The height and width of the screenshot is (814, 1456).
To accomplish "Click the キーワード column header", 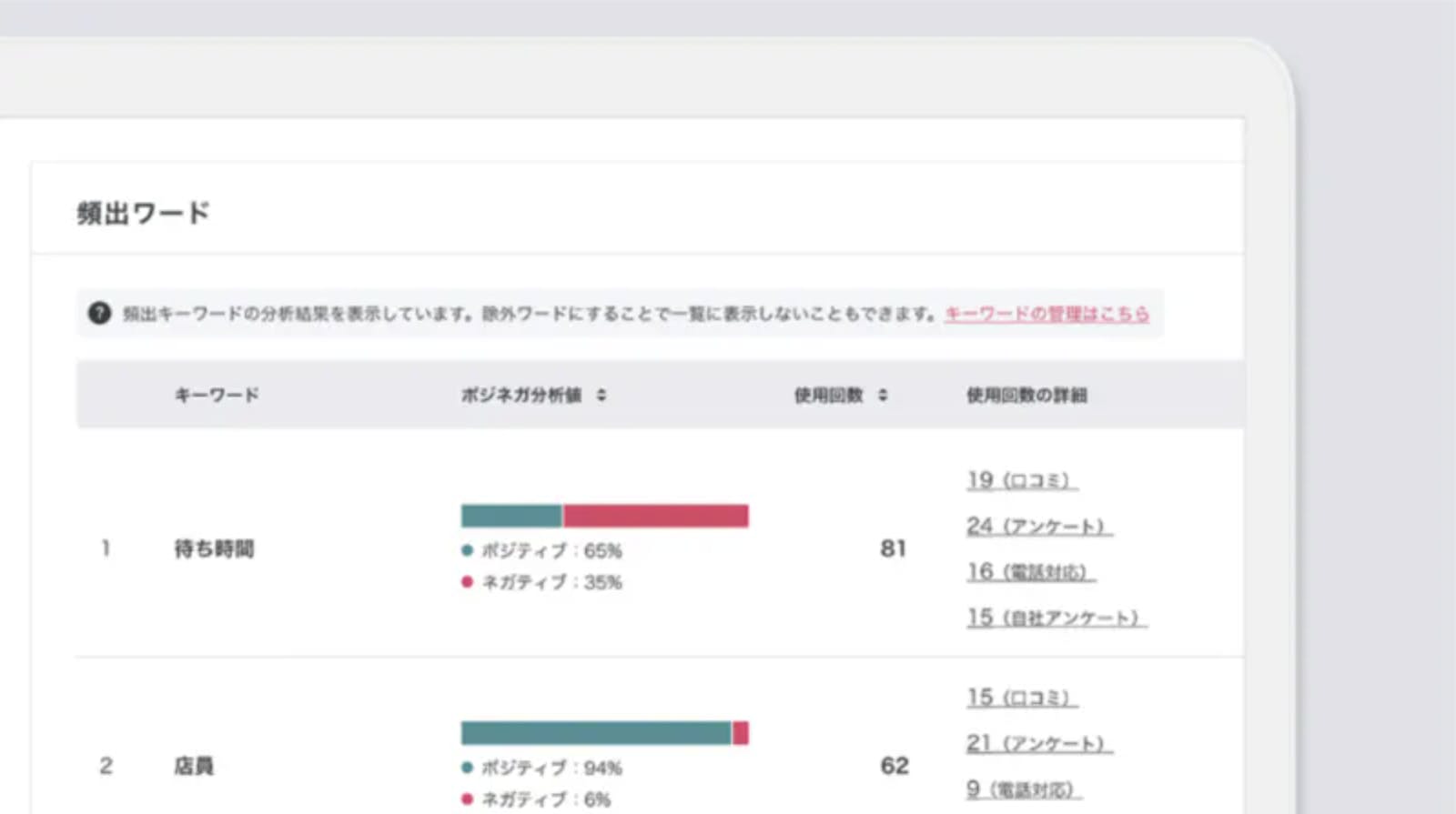I will click(x=217, y=395).
